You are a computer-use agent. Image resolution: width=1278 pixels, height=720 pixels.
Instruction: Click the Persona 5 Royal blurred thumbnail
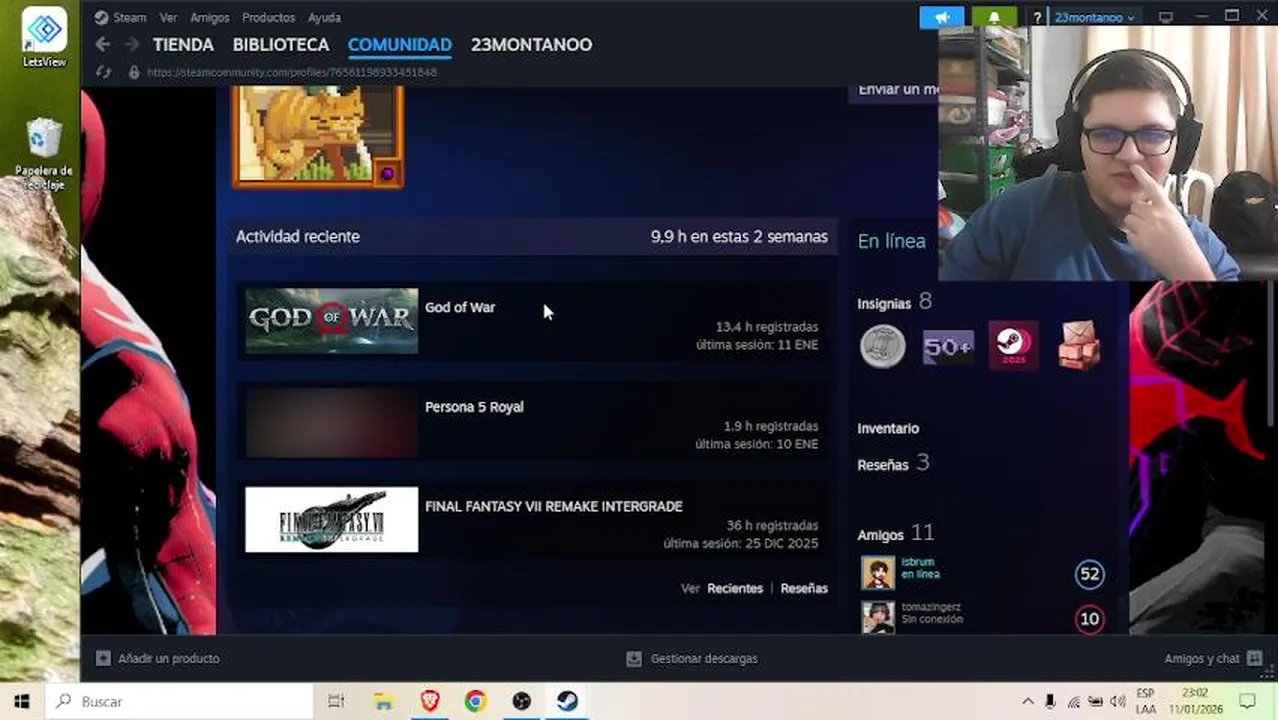(332, 420)
